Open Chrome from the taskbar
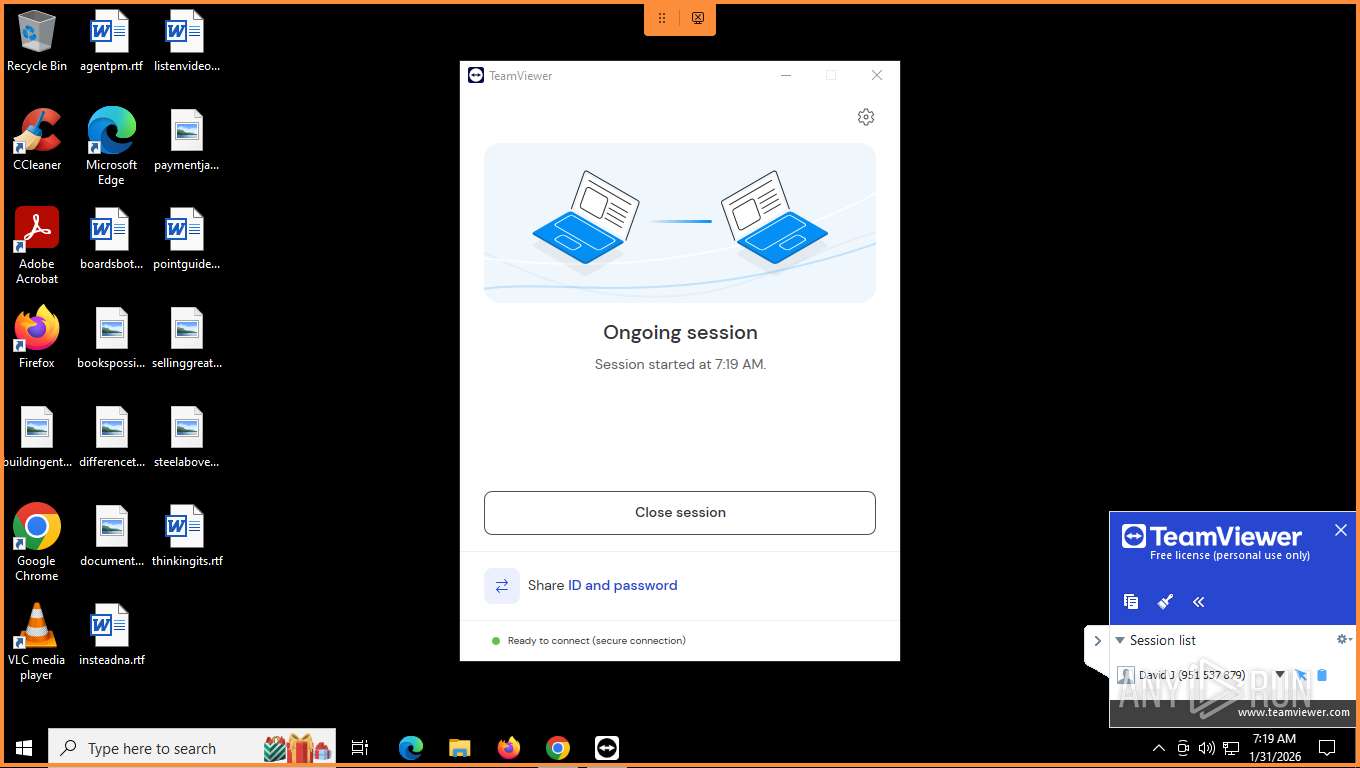The image size is (1360, 768). click(x=558, y=748)
